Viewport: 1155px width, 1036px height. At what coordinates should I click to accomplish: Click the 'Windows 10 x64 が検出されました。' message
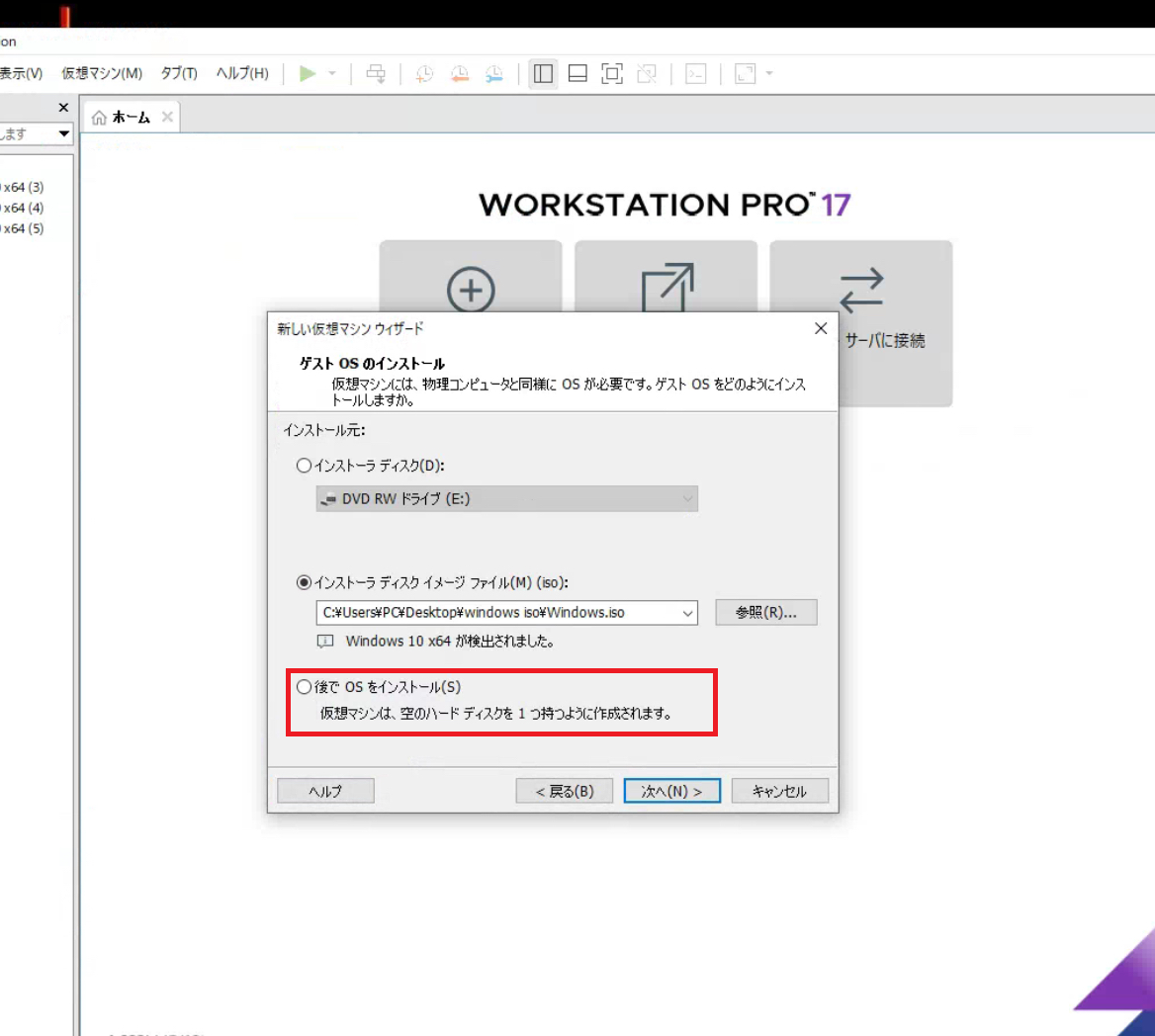click(450, 642)
